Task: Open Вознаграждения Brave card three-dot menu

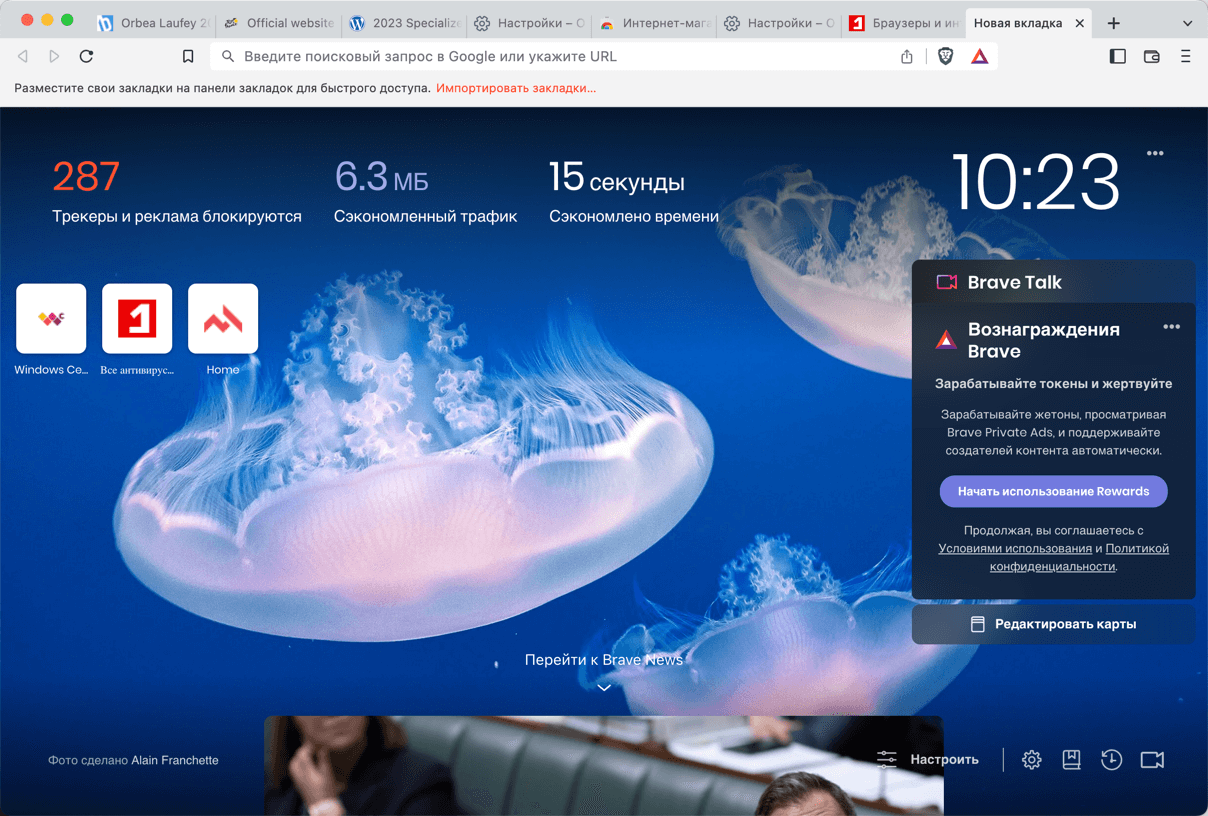Action: [x=1172, y=327]
